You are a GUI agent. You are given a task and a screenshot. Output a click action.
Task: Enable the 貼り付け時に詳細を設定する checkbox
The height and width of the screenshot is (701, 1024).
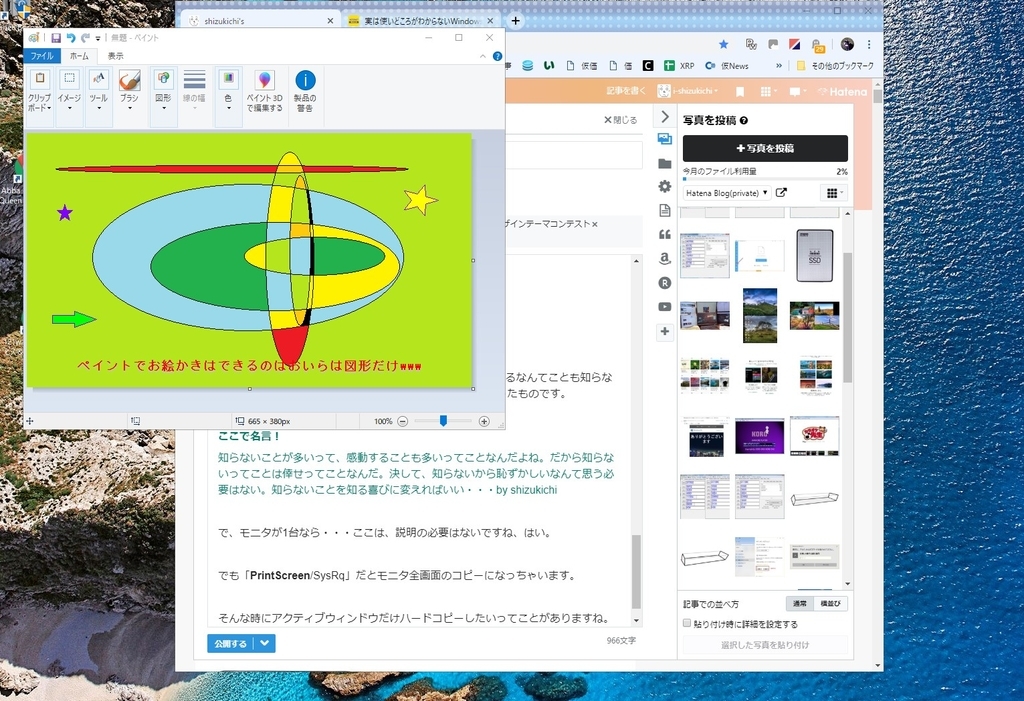point(687,622)
